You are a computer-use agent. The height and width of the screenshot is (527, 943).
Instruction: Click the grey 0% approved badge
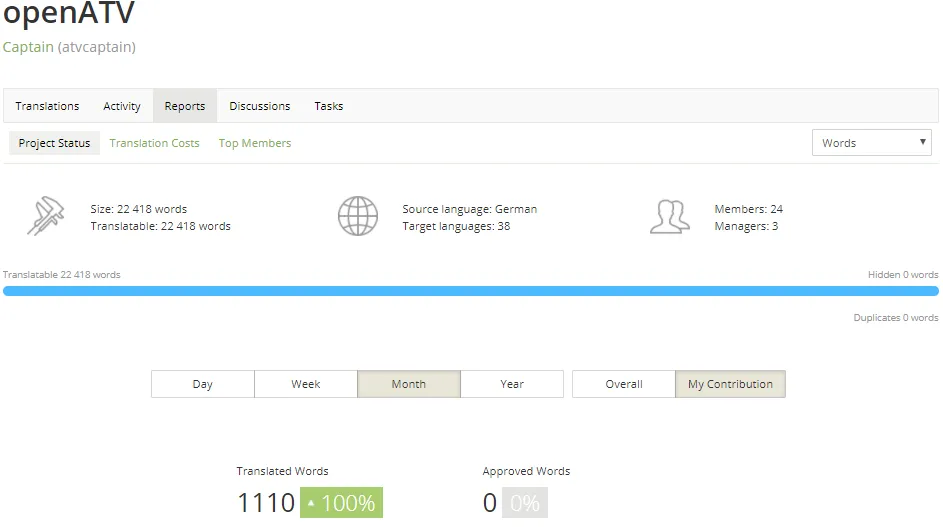click(525, 502)
